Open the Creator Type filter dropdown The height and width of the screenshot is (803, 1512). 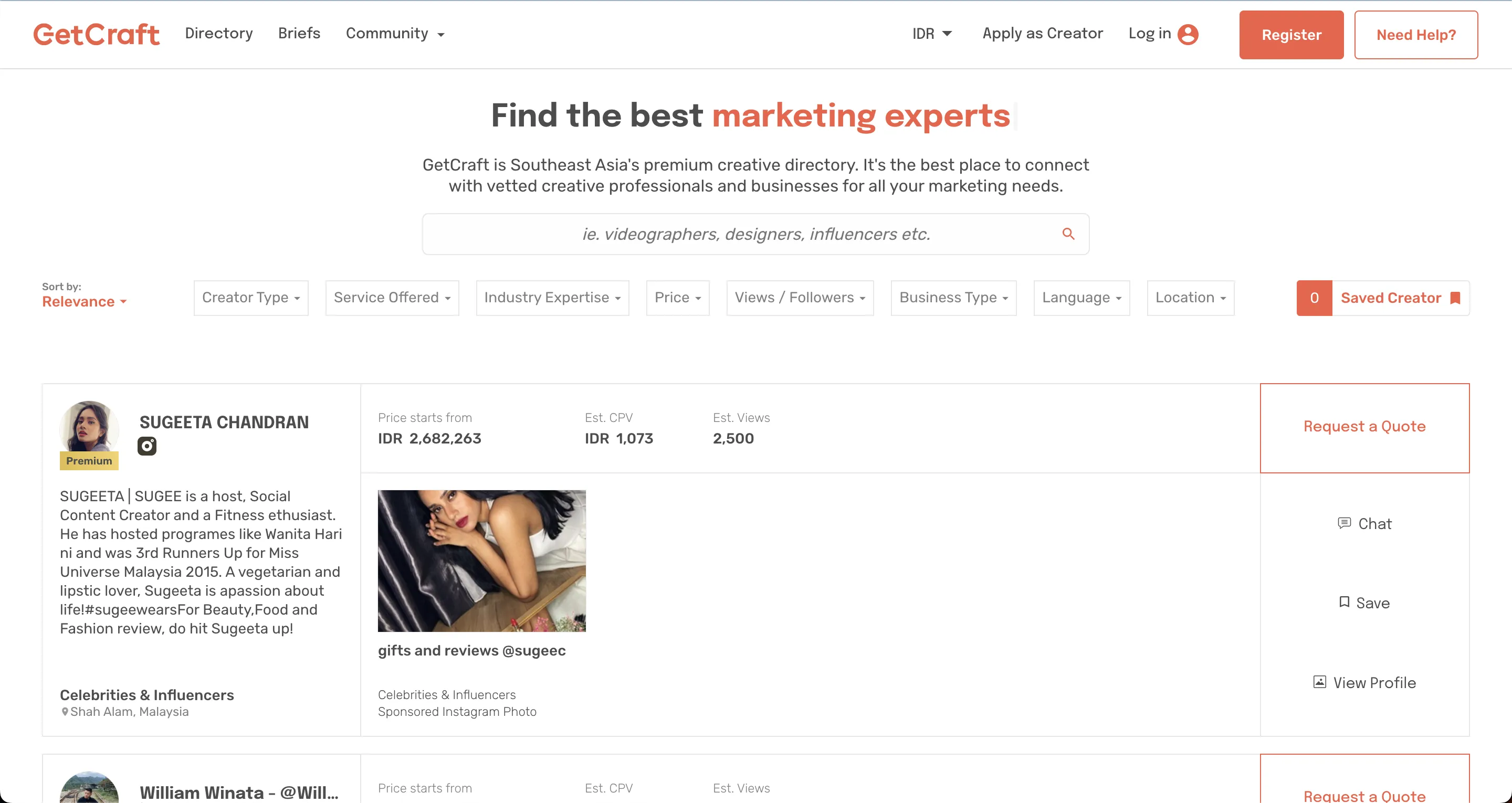251,298
